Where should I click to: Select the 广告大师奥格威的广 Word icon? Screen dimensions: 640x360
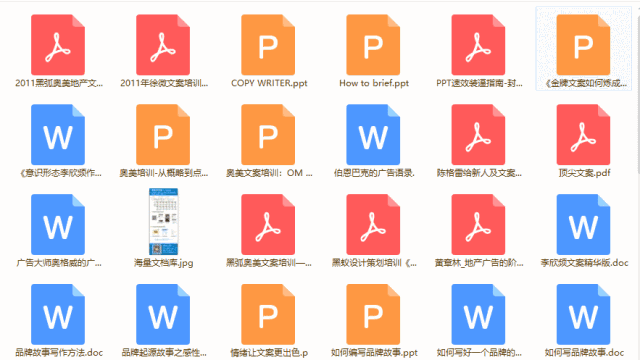58,224
